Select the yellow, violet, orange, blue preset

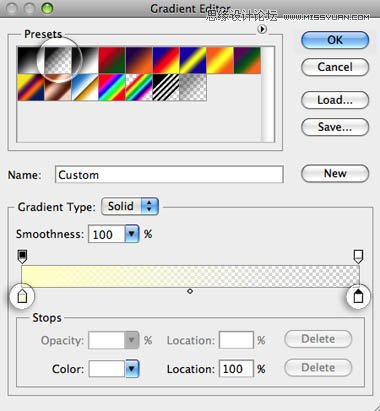(31, 87)
